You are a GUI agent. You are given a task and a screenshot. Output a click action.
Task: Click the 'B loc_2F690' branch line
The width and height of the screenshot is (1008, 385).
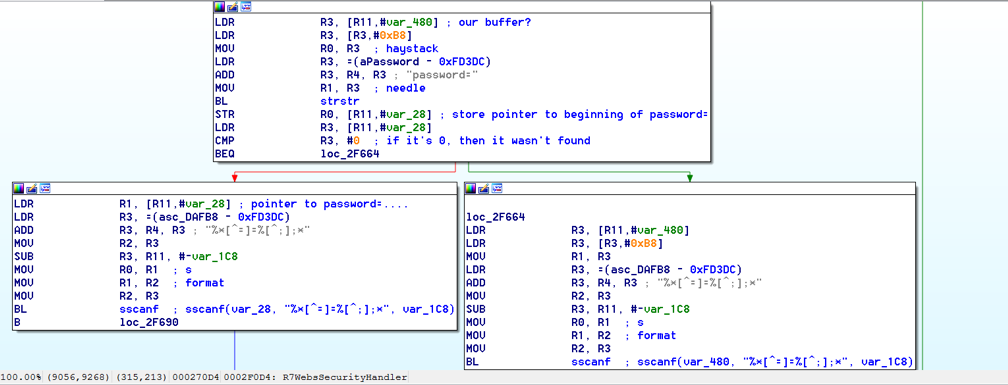(x=96, y=322)
